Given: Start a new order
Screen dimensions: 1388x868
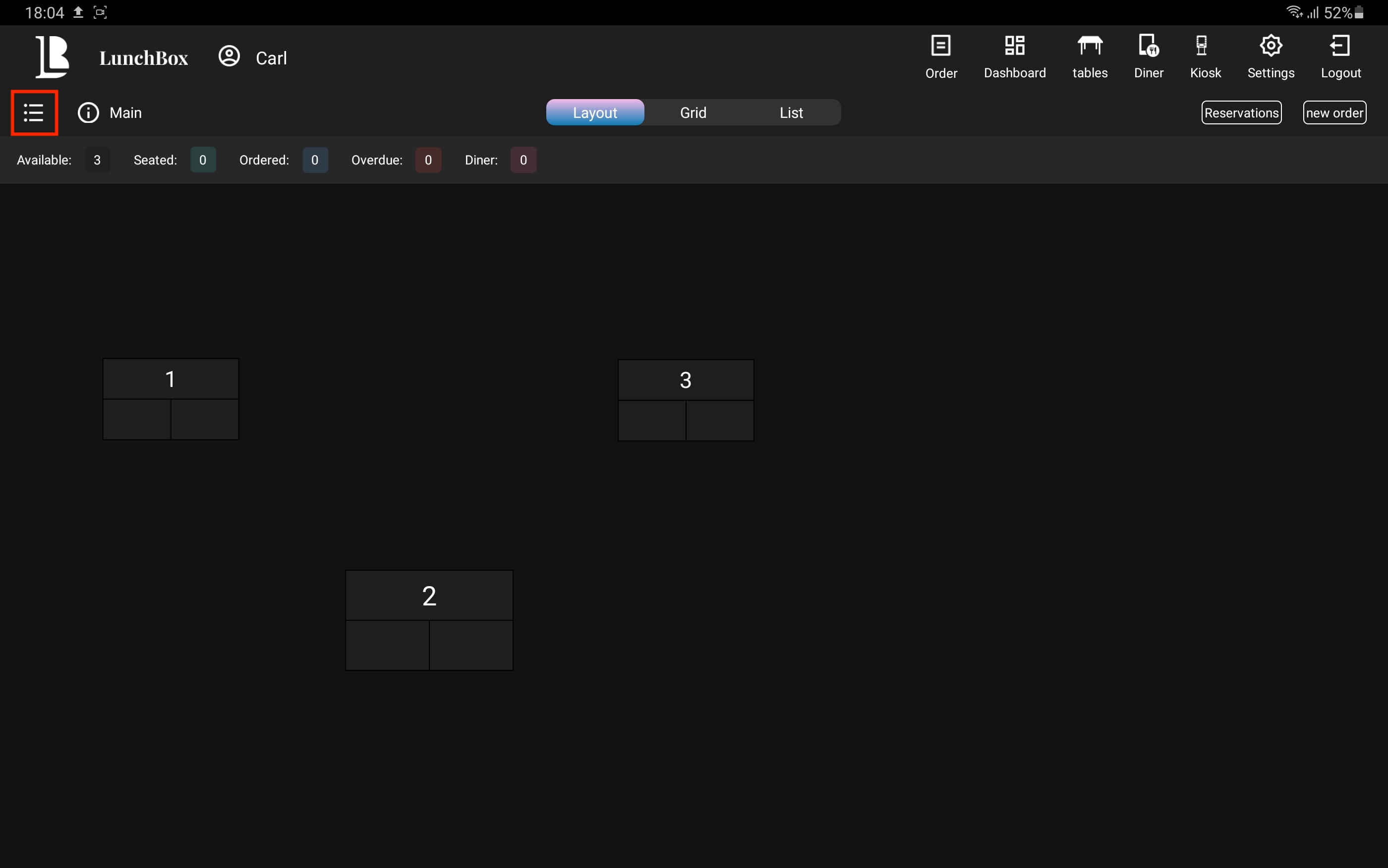Looking at the screenshot, I should click(x=1334, y=112).
